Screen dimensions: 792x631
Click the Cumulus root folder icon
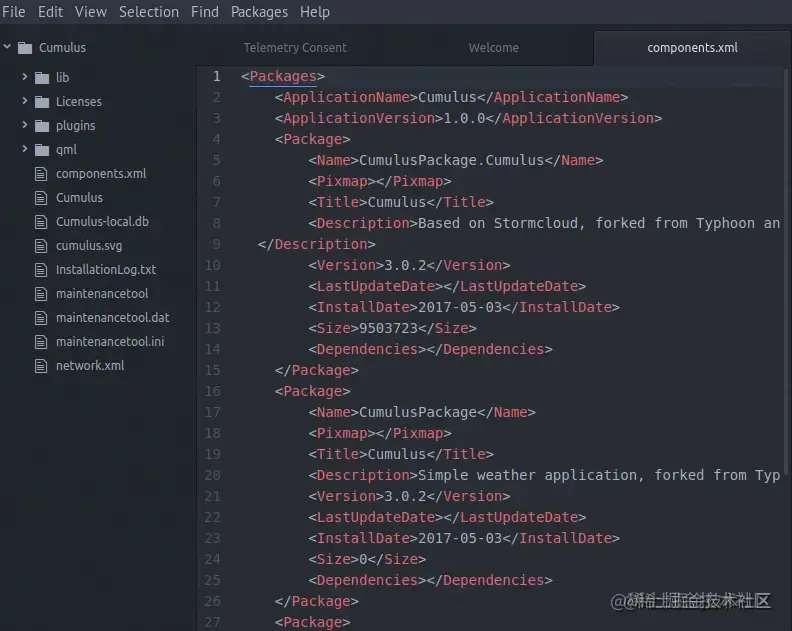click(25, 48)
